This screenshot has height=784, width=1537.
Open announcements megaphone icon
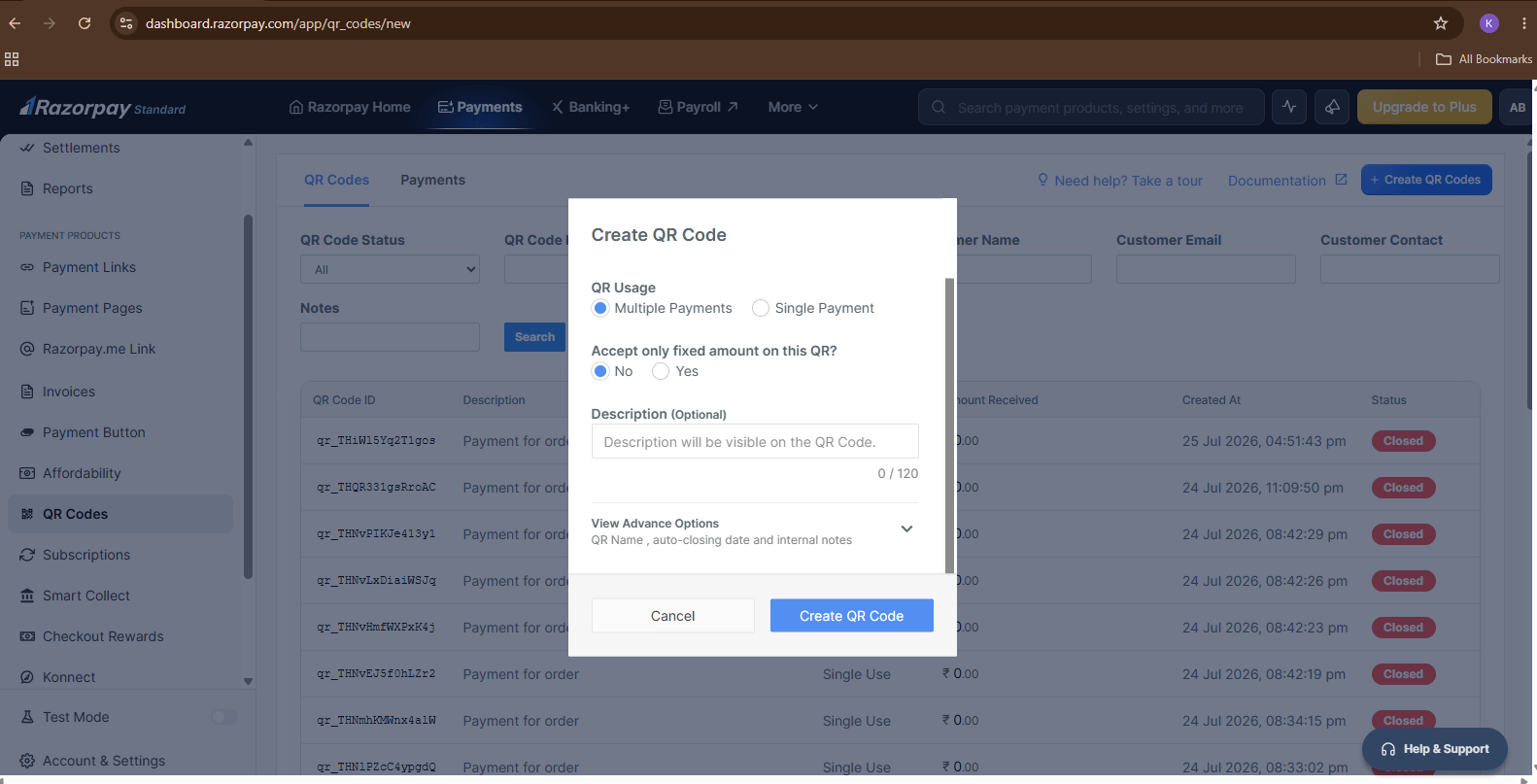coord(1332,107)
